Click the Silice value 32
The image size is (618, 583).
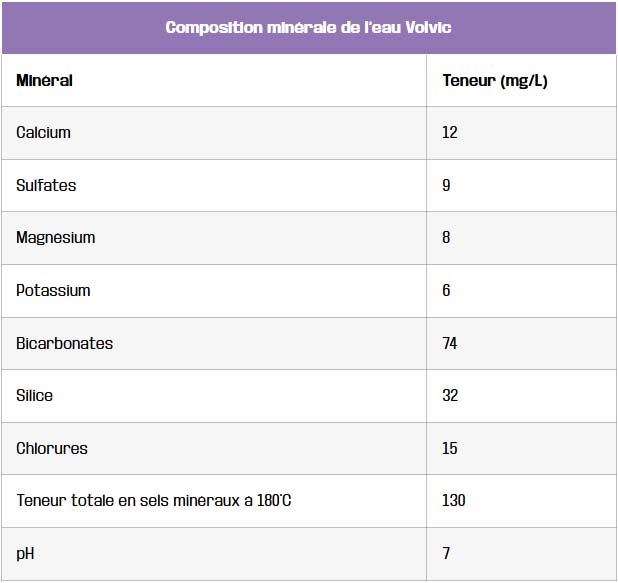point(450,395)
